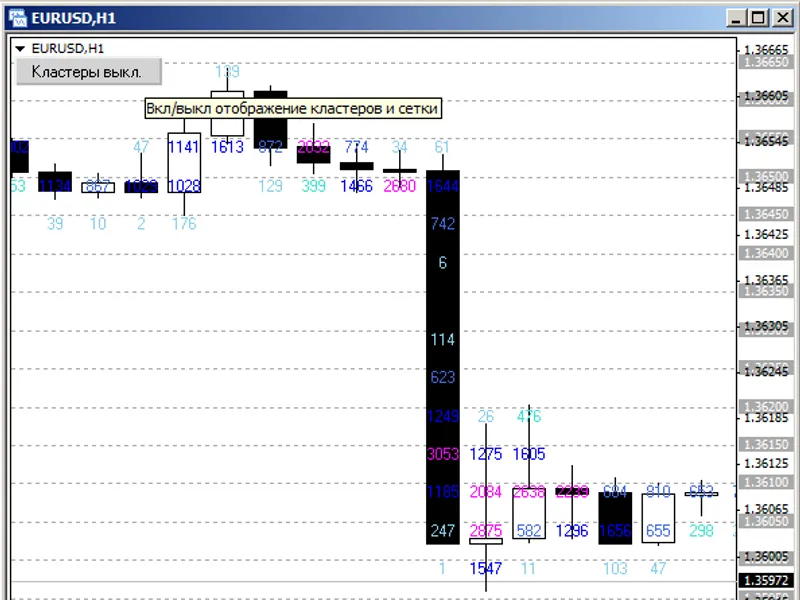
Task: Click the grid level label 1.36150
Action: coord(766,444)
